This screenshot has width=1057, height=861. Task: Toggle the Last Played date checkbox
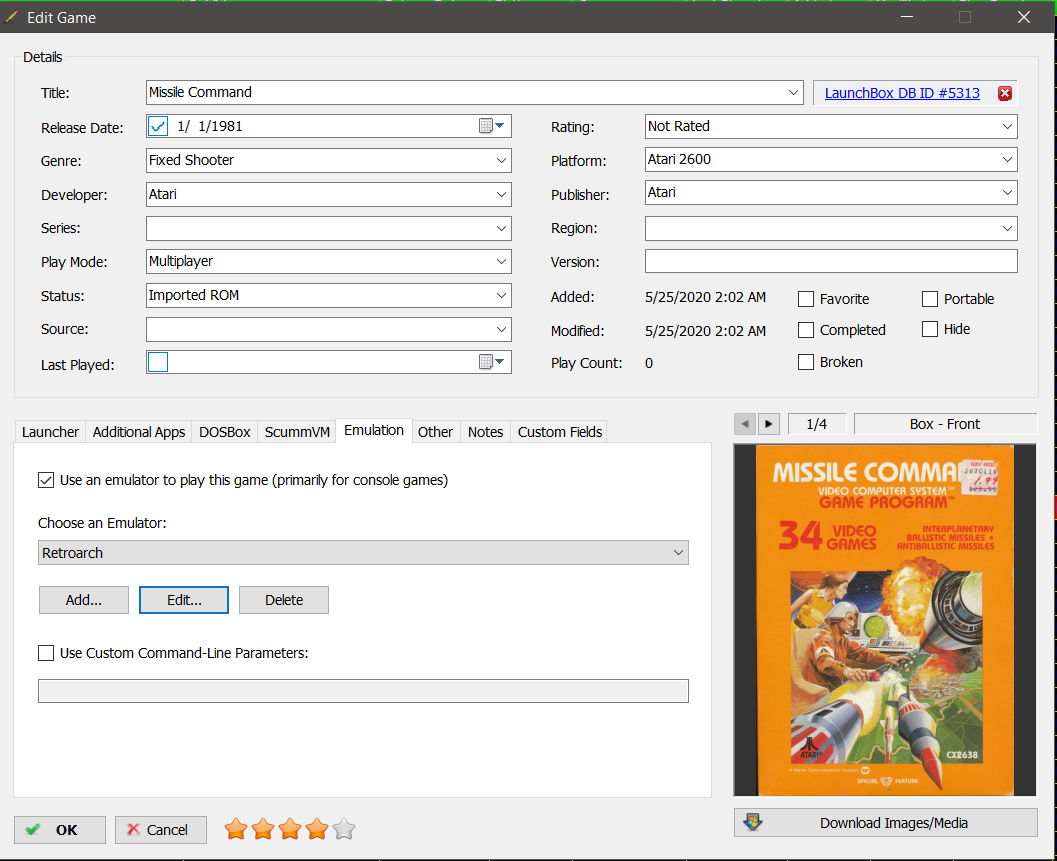[158, 362]
